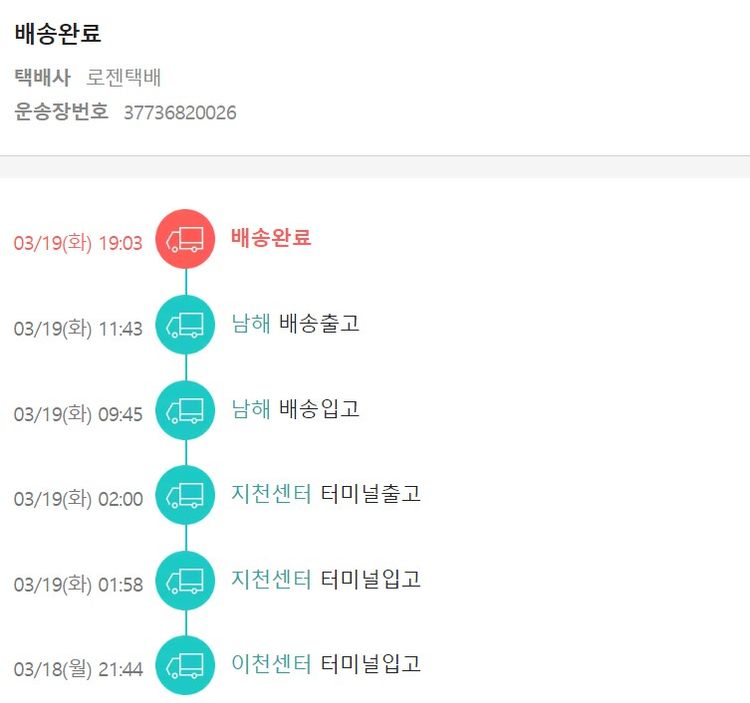750x703 pixels.
Task: Click 지천센터 in the 터미널입고 row
Action: pyautogui.click(x=272, y=578)
